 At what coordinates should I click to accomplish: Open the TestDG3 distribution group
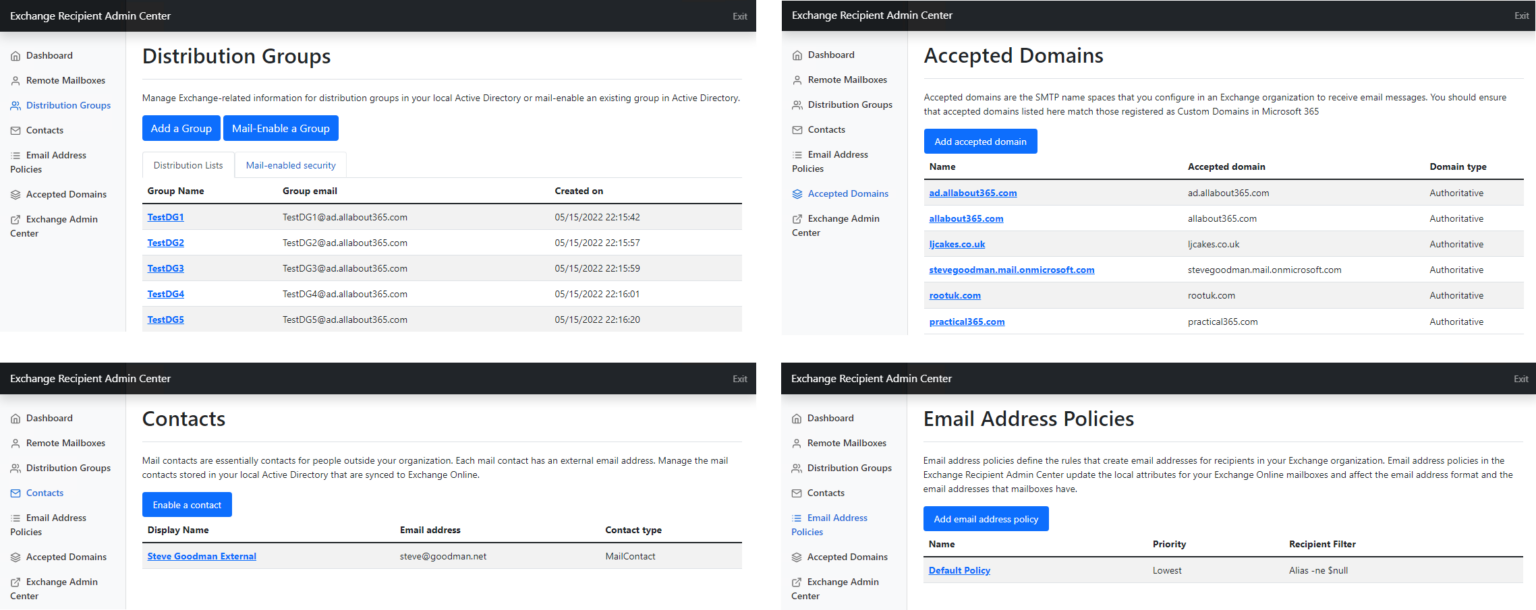165,268
